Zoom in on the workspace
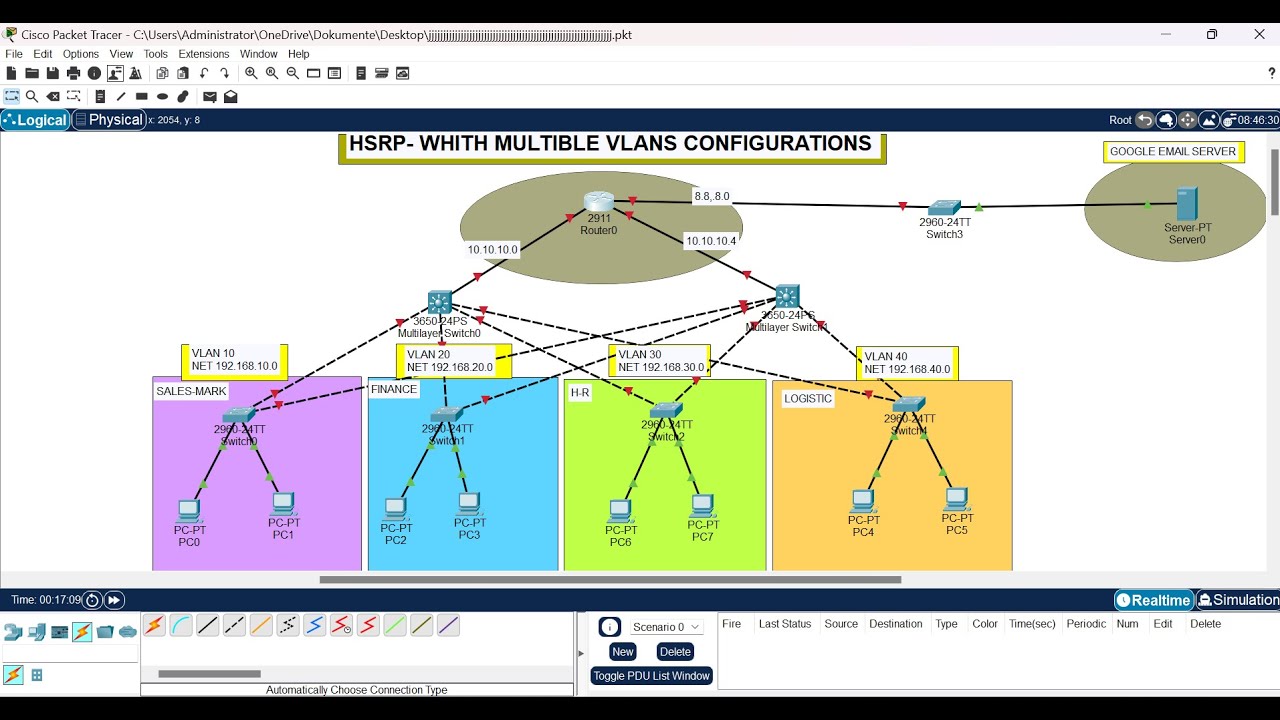 (251, 73)
